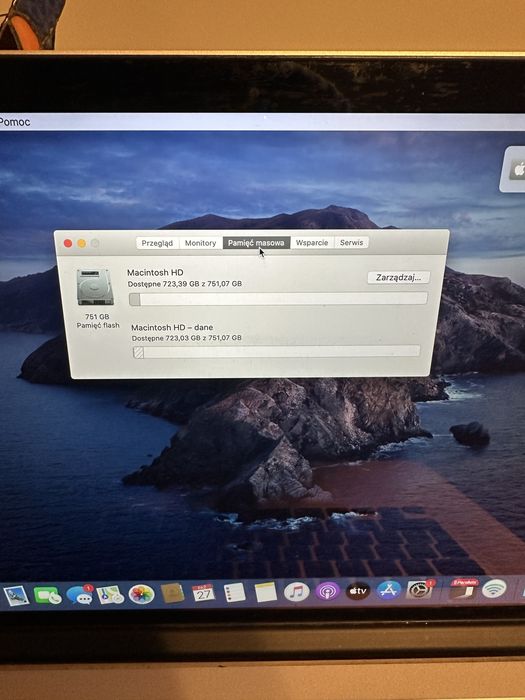Screen dimensions: 525x700
Task: Open the Preview app in the Dock
Action: [16, 596]
